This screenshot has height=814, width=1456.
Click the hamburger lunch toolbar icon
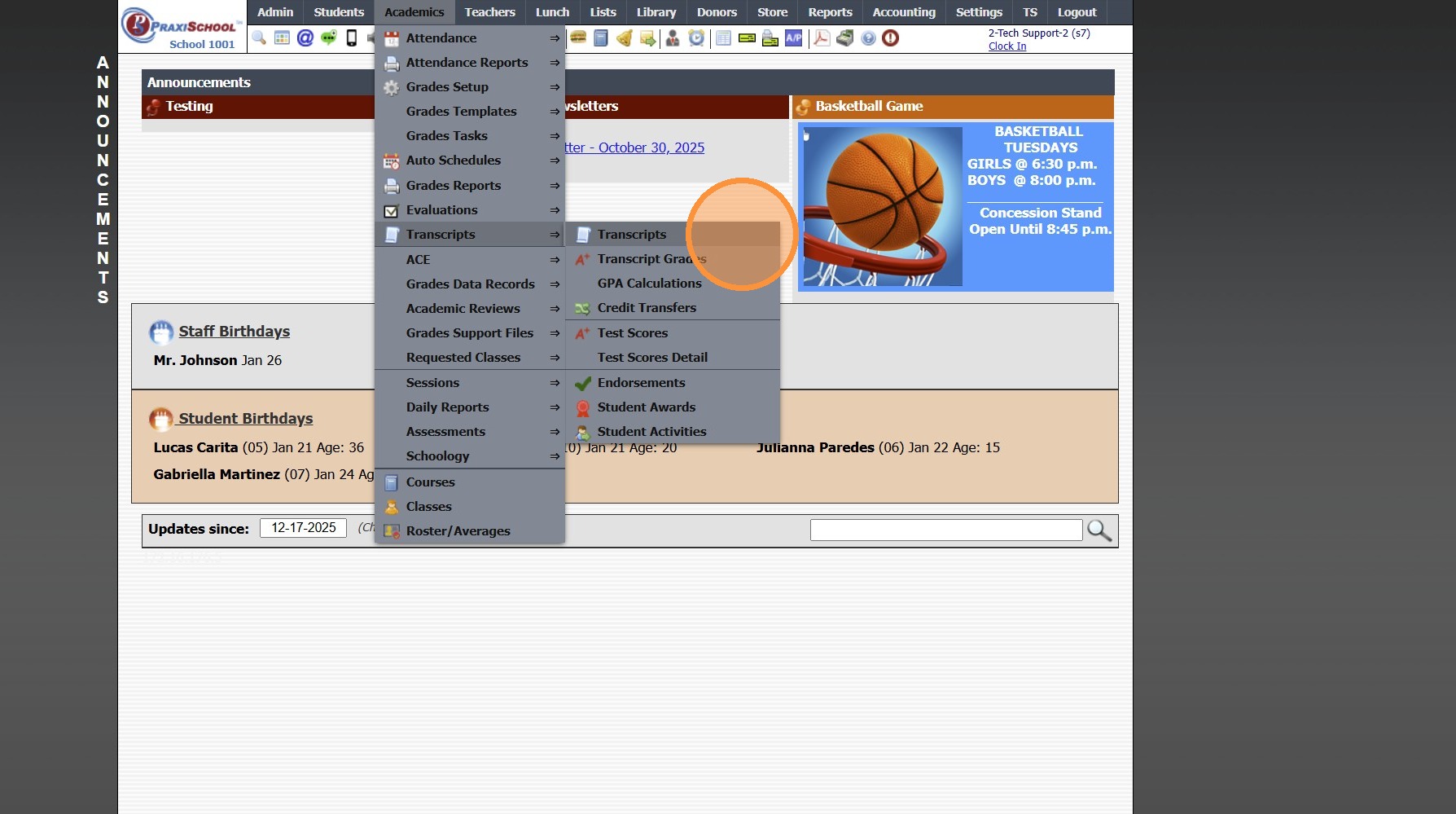coord(578,38)
